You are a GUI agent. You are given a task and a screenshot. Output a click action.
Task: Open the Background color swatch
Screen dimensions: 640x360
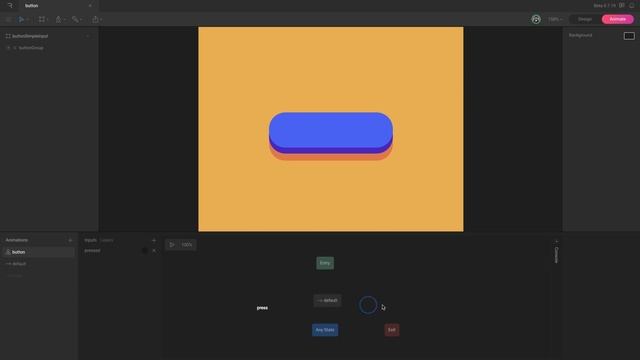click(629, 36)
